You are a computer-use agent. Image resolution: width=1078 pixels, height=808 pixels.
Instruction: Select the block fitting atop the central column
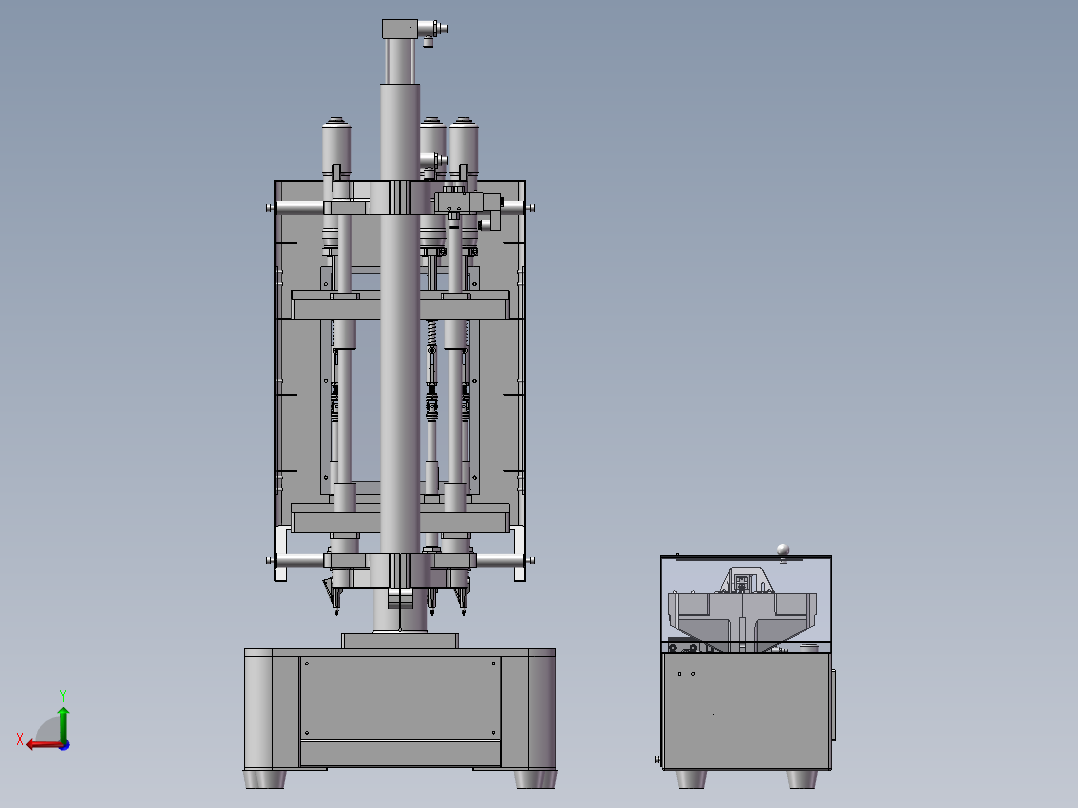pos(399,29)
